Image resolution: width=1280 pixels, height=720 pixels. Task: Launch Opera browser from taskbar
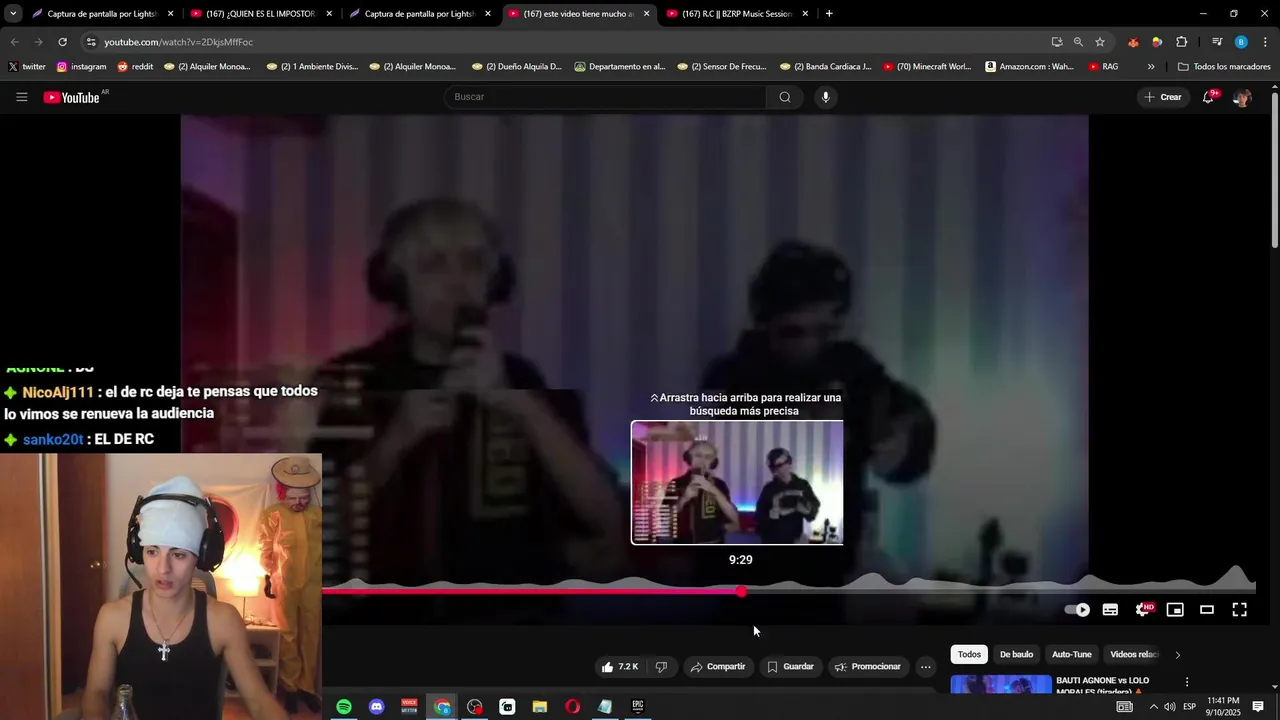tap(572, 707)
